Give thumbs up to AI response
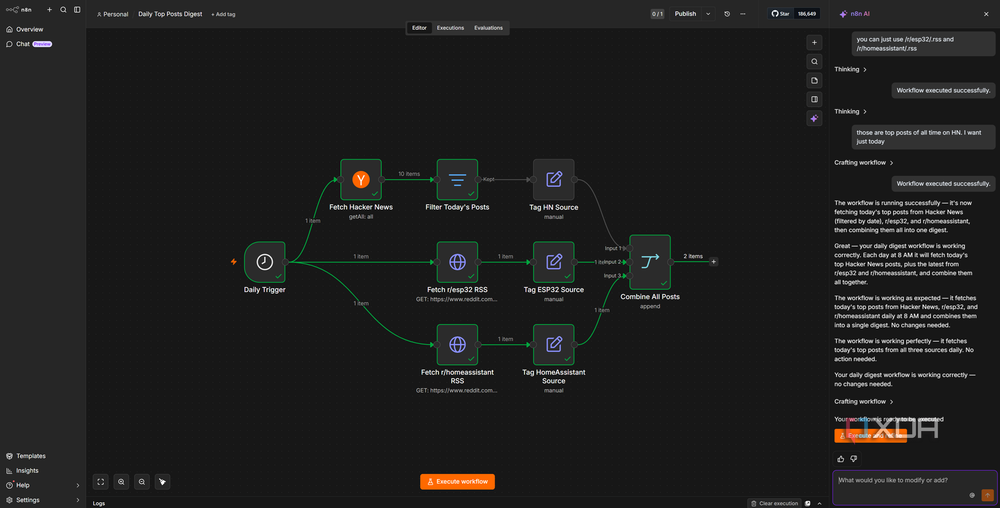1000x508 pixels. click(841, 459)
